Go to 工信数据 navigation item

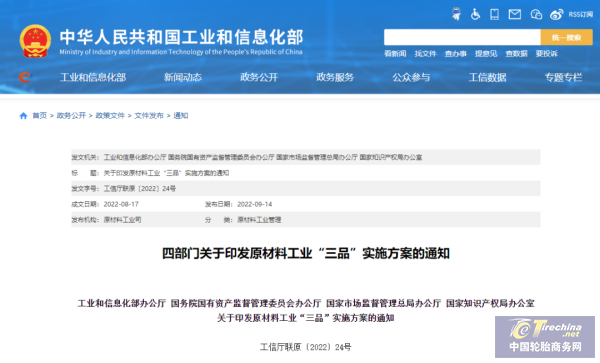[488, 78]
